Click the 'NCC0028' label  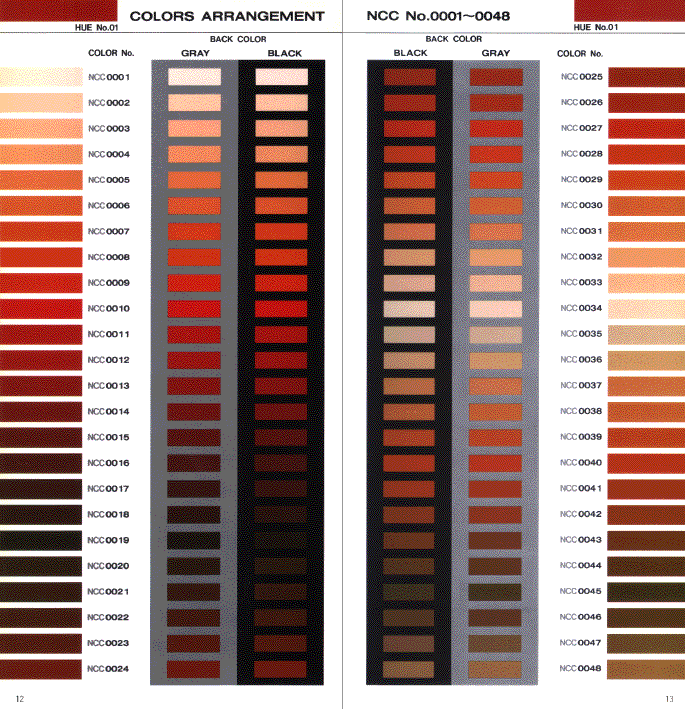click(x=581, y=154)
